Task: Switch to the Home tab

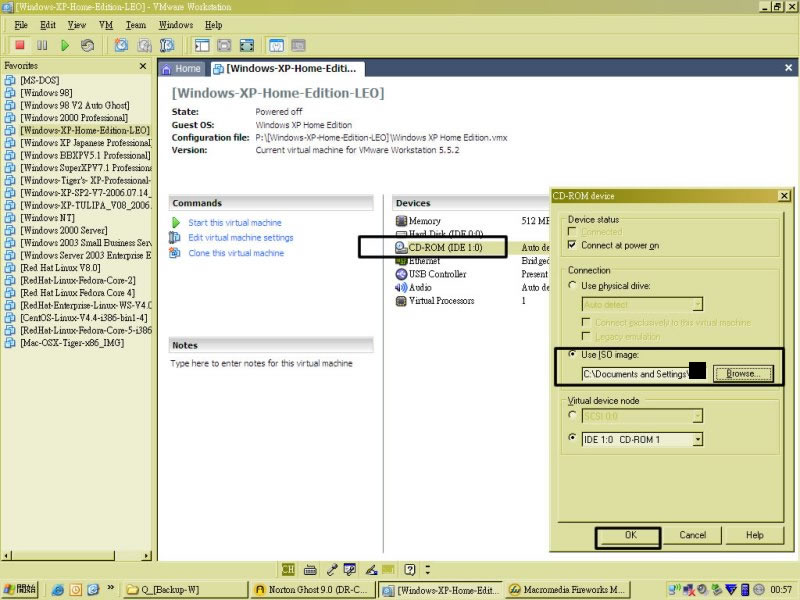Action: click(x=182, y=69)
